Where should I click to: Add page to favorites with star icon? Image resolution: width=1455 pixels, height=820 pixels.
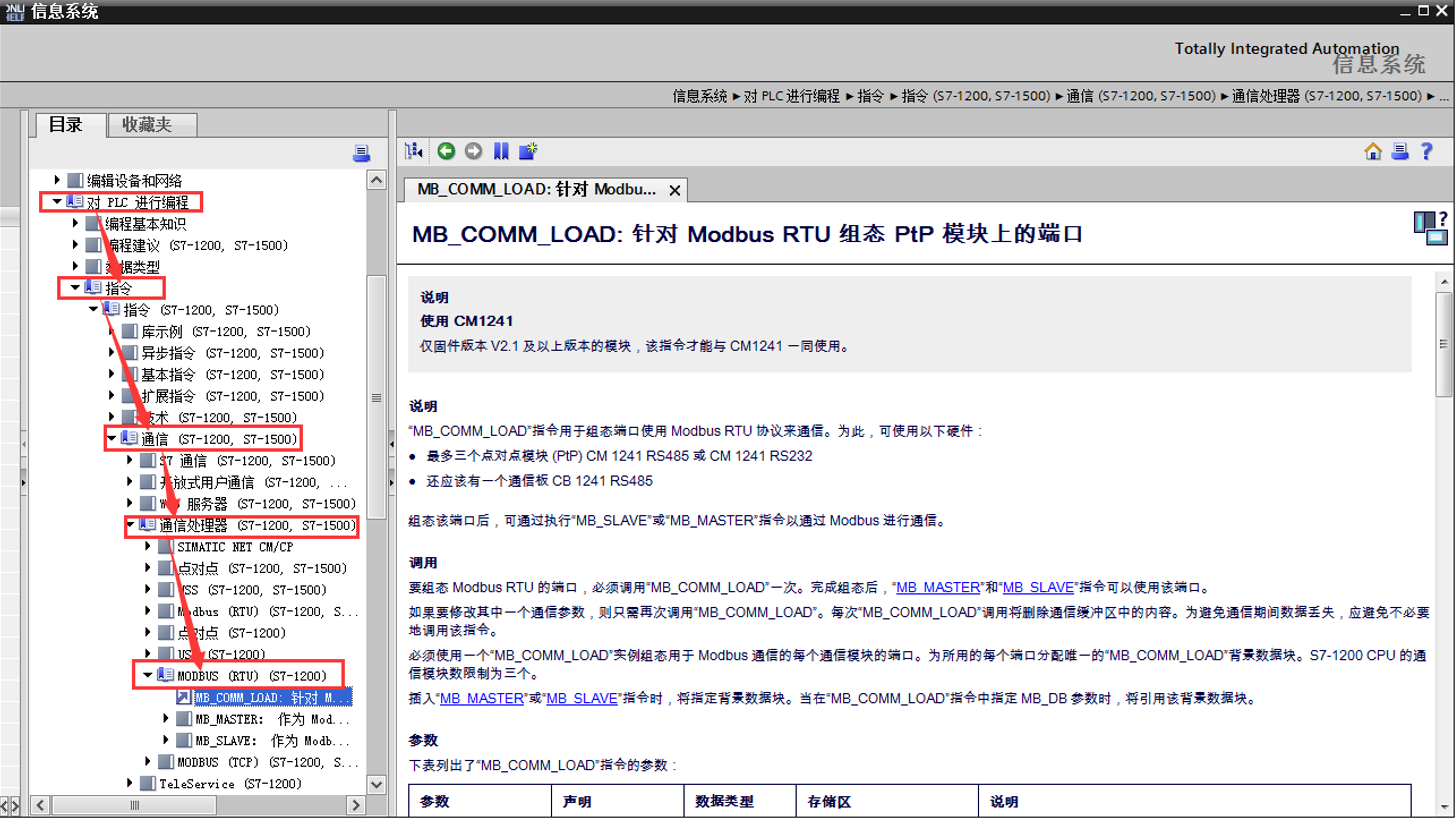(x=528, y=151)
